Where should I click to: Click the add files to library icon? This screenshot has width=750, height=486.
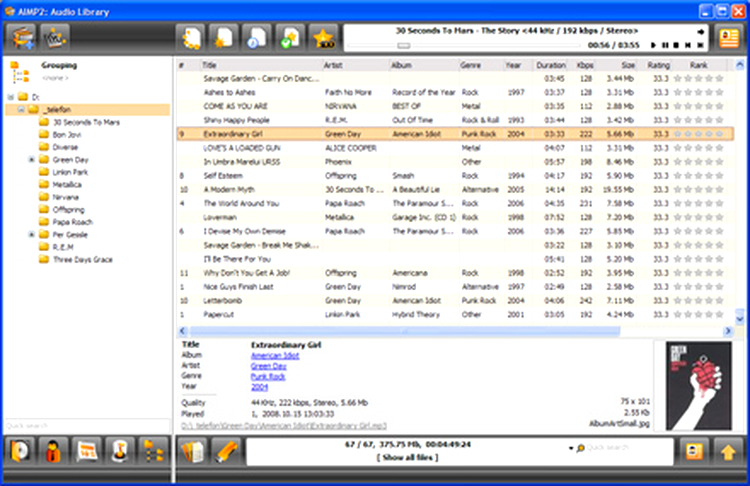click(23, 38)
